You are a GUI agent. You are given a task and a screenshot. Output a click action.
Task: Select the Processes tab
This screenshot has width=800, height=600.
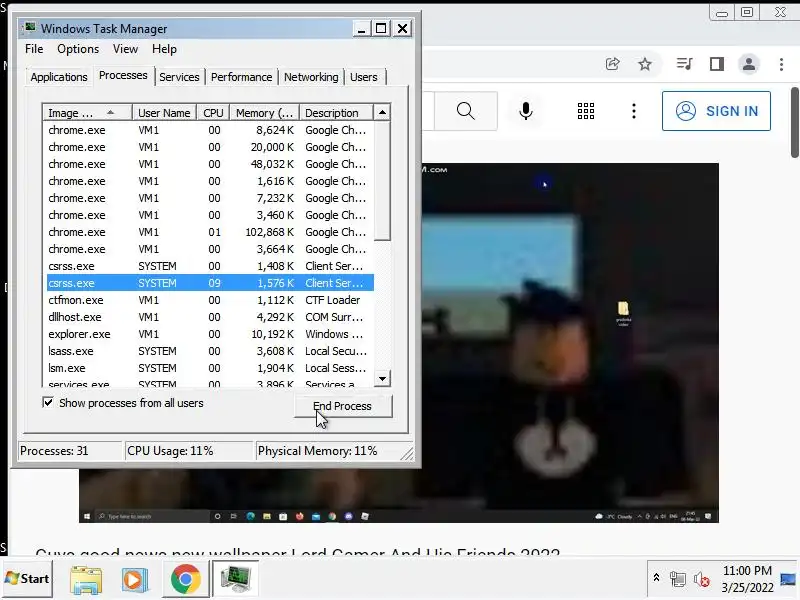(x=123, y=76)
